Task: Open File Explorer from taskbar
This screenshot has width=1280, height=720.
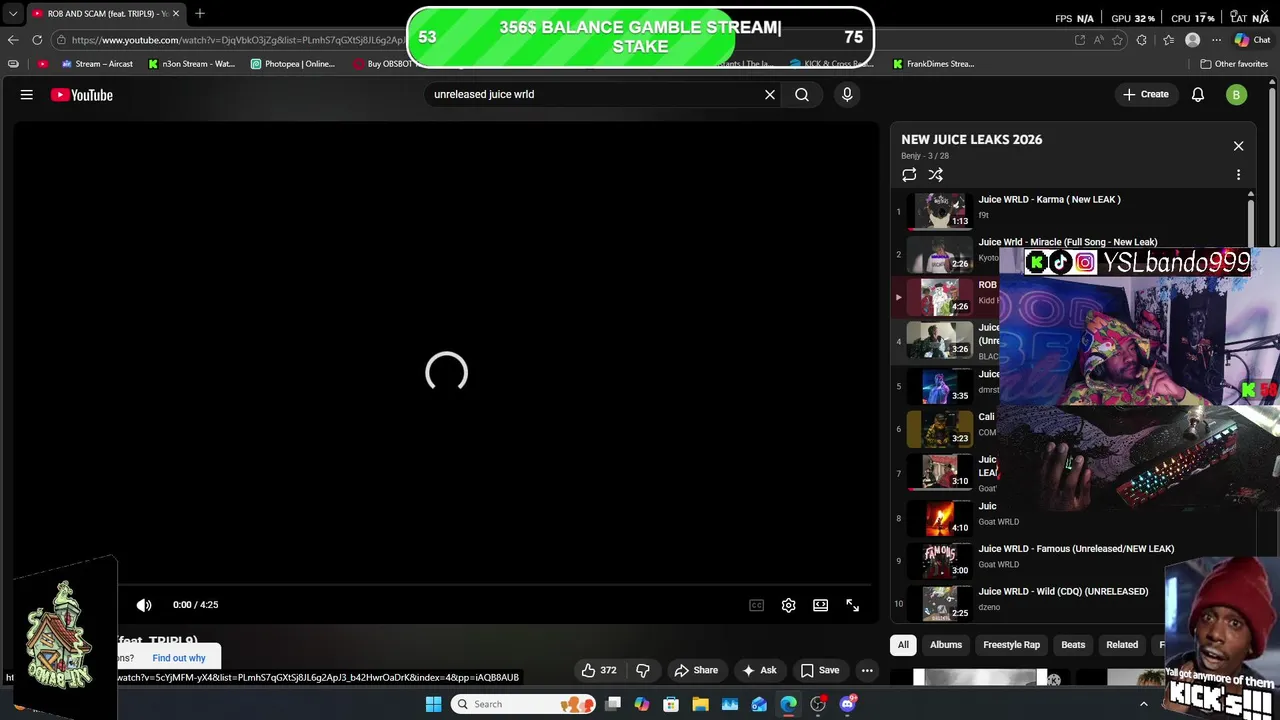Action: 700,704
